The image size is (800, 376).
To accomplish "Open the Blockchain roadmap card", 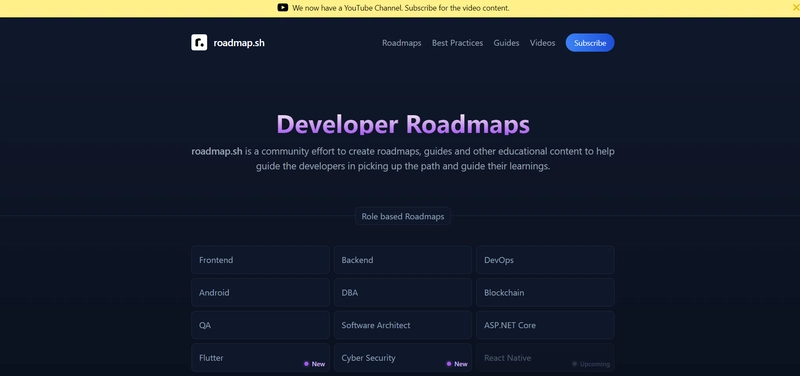I will click(x=545, y=293).
